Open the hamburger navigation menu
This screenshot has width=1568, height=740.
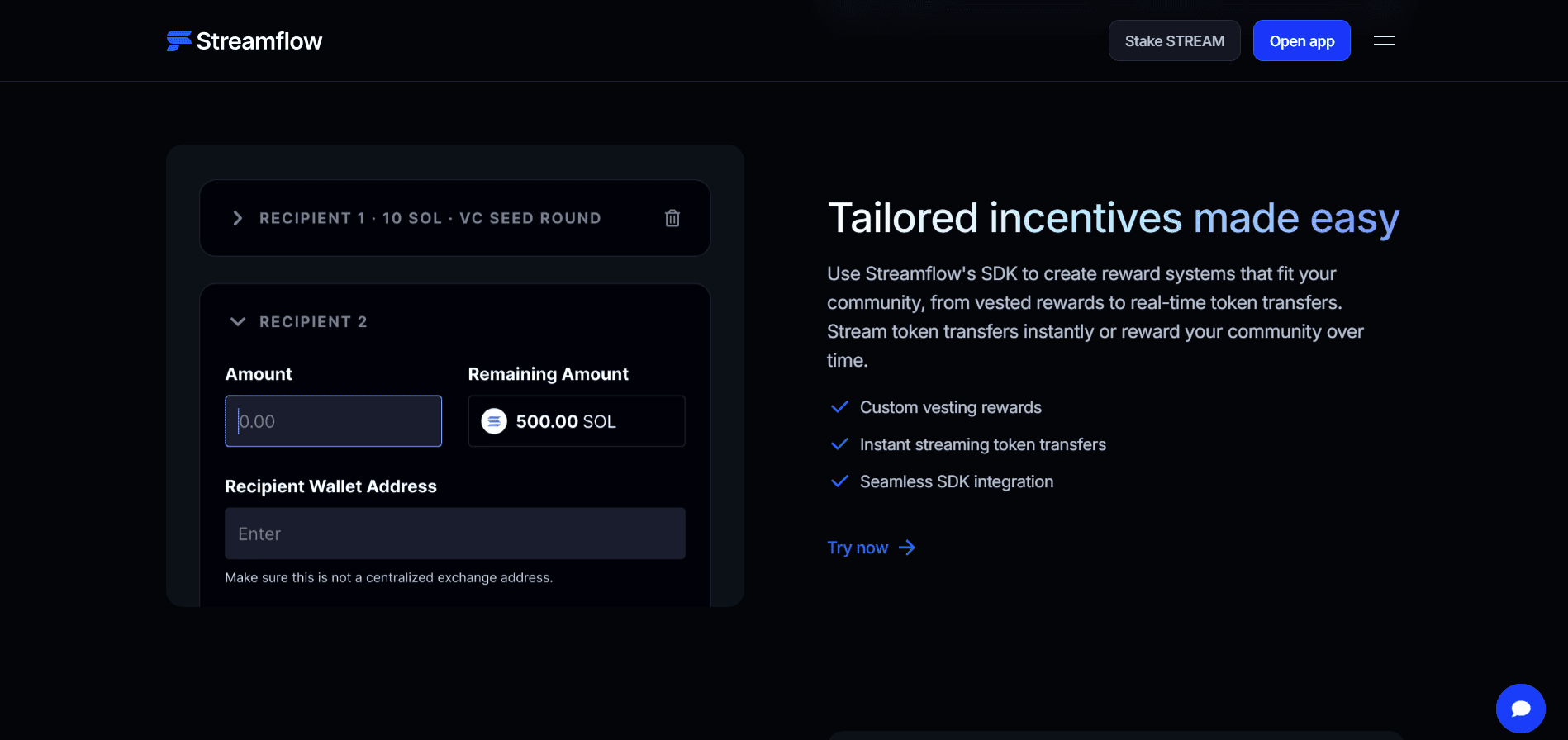pyautogui.click(x=1384, y=40)
